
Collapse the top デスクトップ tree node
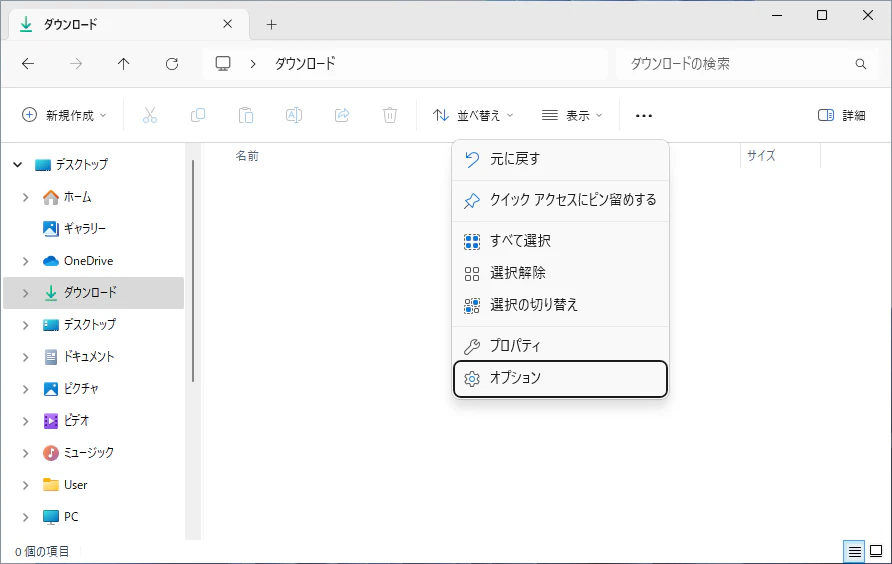(18, 165)
